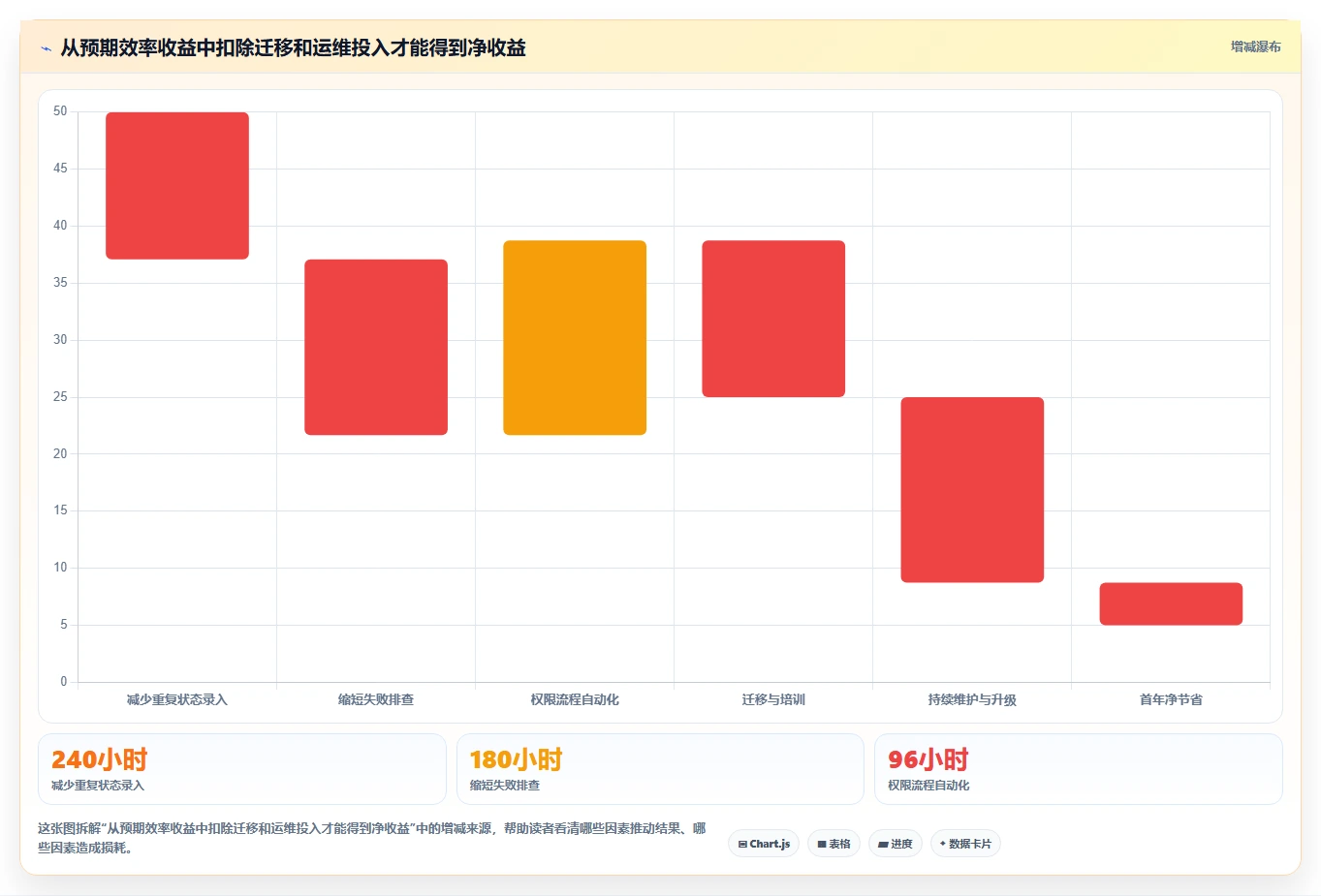Image resolution: width=1321 pixels, height=896 pixels.
Task: Click the card caption 减少重复状态录入 under 240小时
Action: (98, 786)
